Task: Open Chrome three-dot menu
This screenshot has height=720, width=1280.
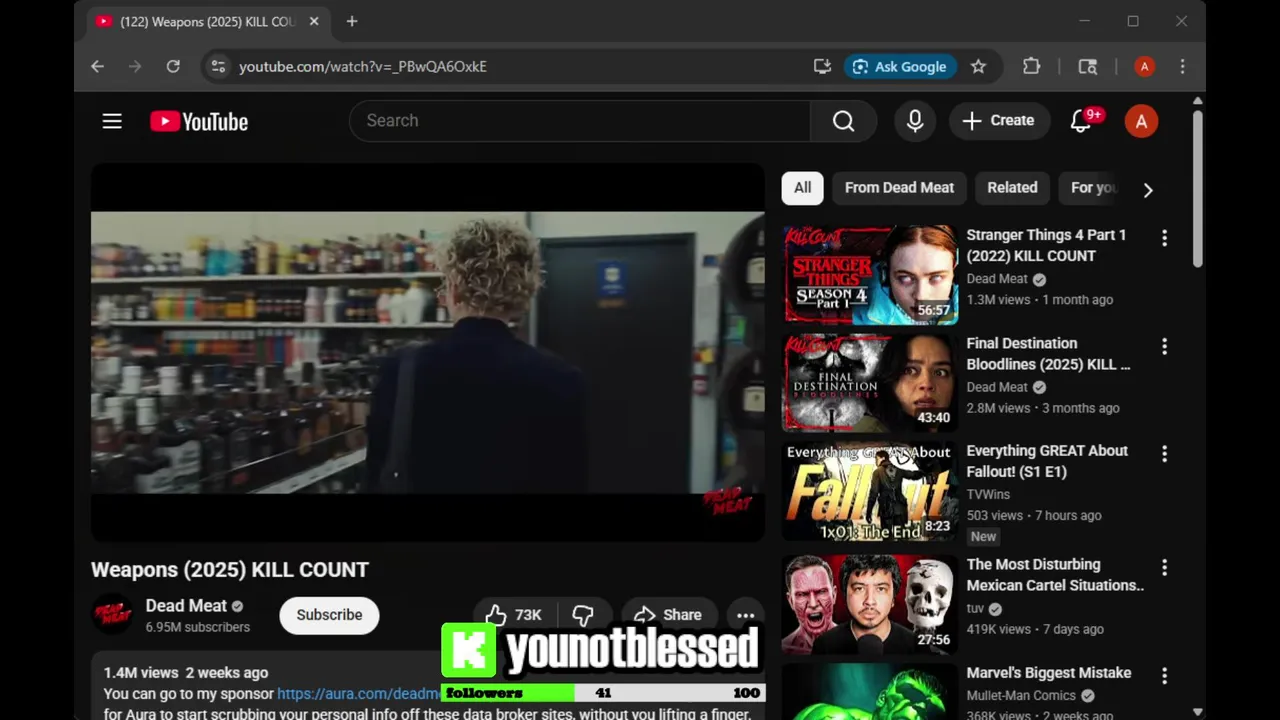Action: pos(1182,66)
